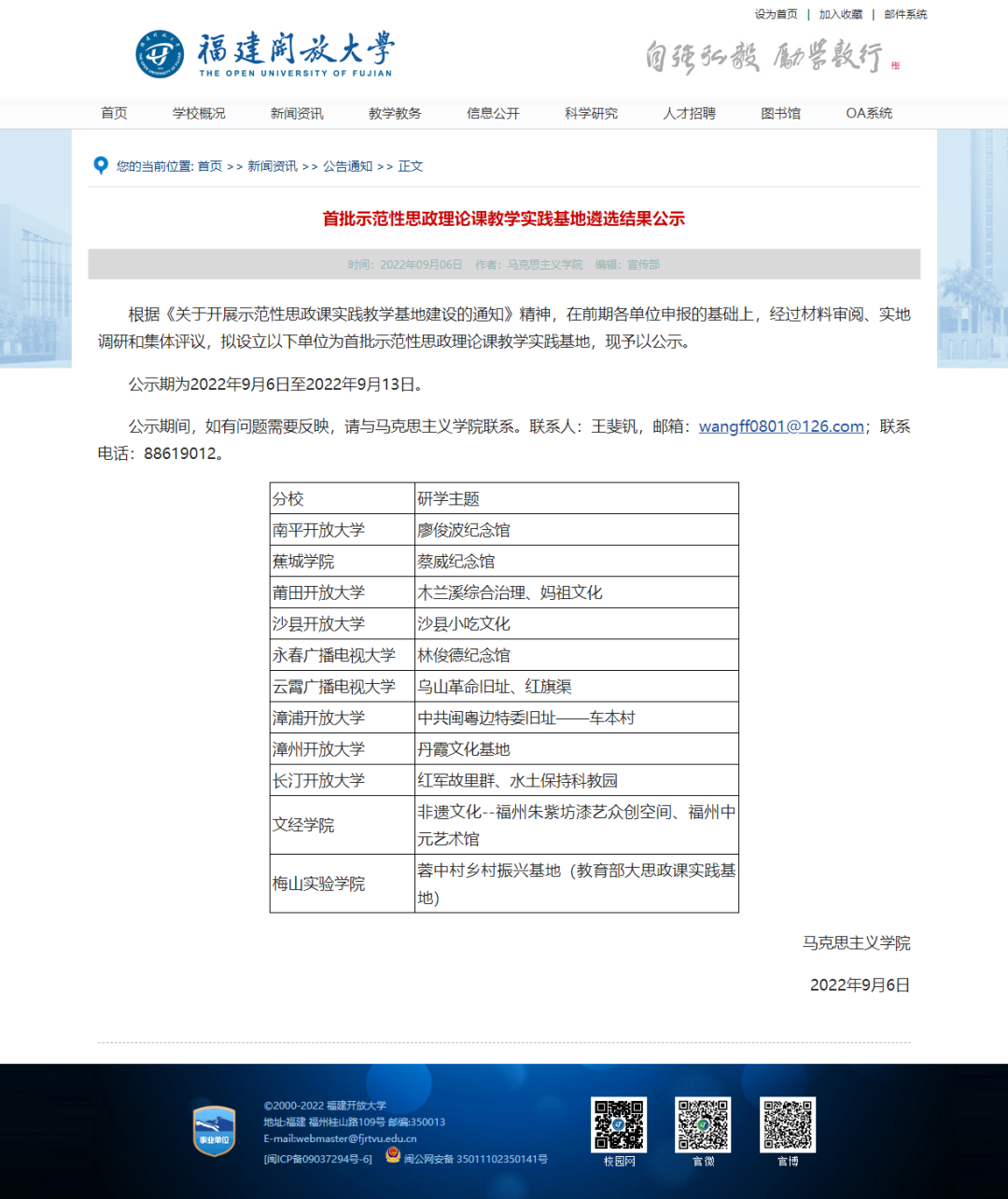Viewport: 1008px width, 1199px height.
Task: Click the 校园网 QR code
Action: coord(619,1125)
